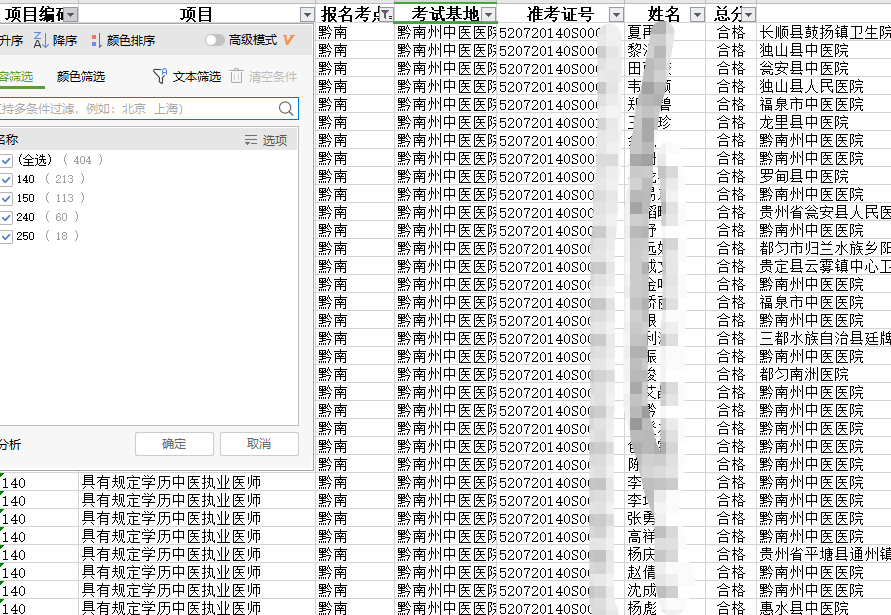Expand the 姓名 column filter dropdown
Image resolution: width=891 pixels, height=615 pixels.
[698, 14]
